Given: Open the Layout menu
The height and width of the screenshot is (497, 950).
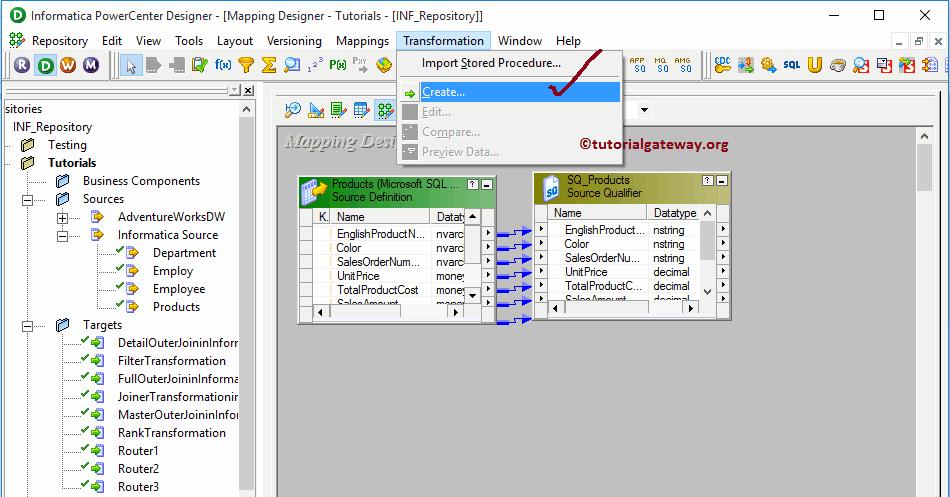Looking at the screenshot, I should tap(234, 41).
